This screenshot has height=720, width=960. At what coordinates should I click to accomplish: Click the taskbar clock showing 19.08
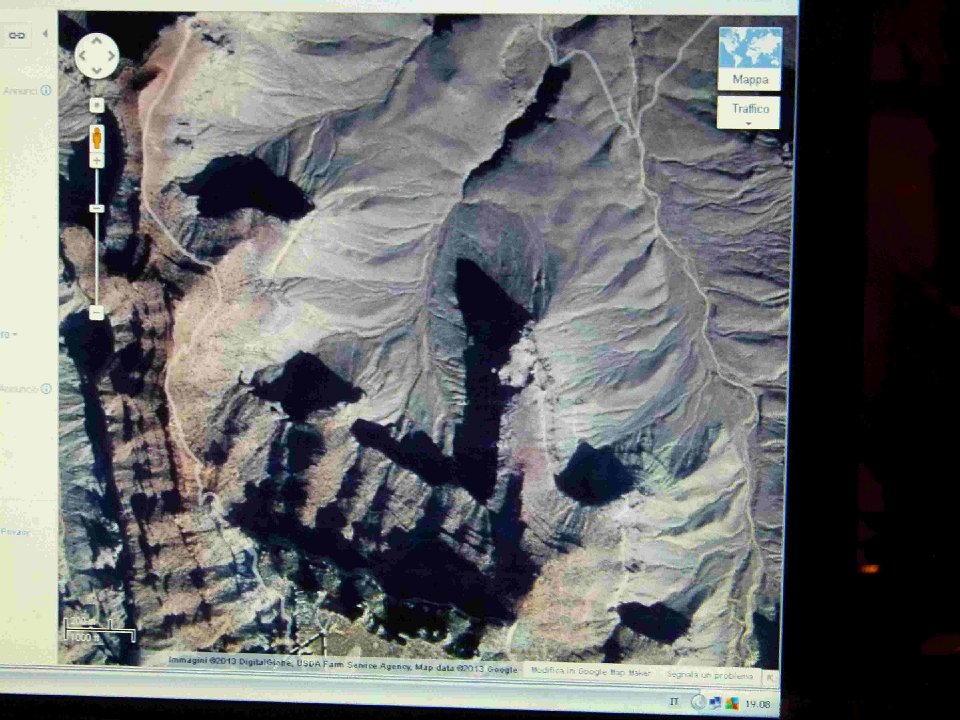(x=758, y=705)
